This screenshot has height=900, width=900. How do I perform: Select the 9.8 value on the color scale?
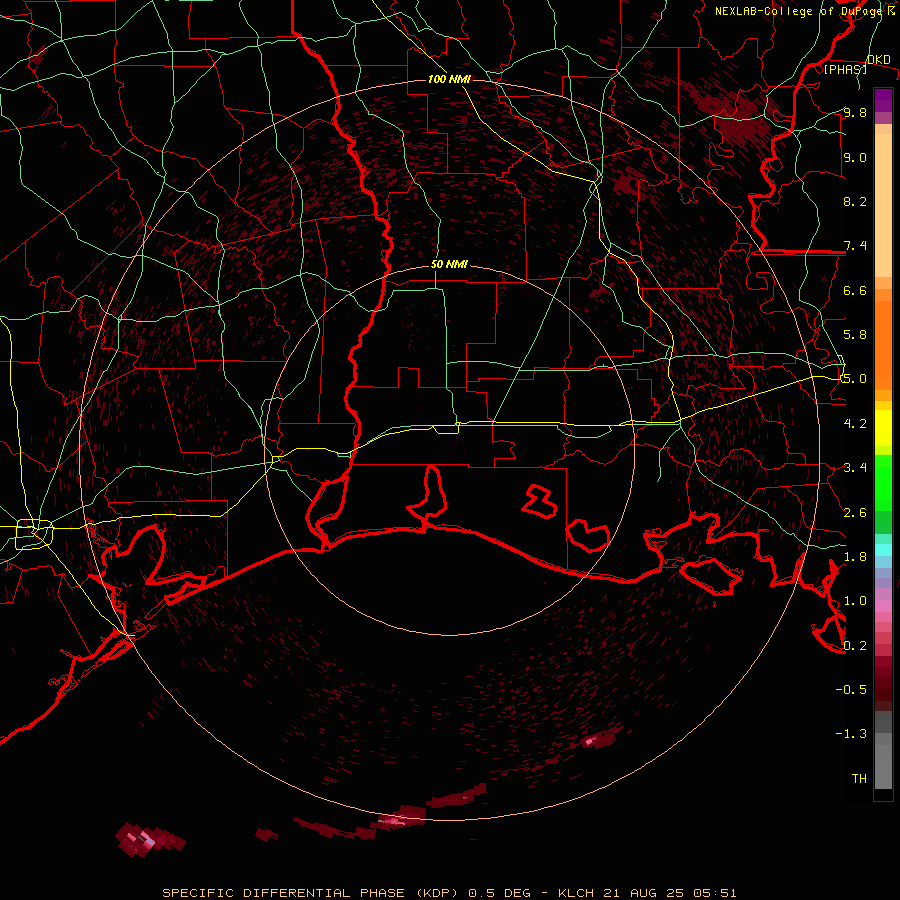[x=855, y=113]
